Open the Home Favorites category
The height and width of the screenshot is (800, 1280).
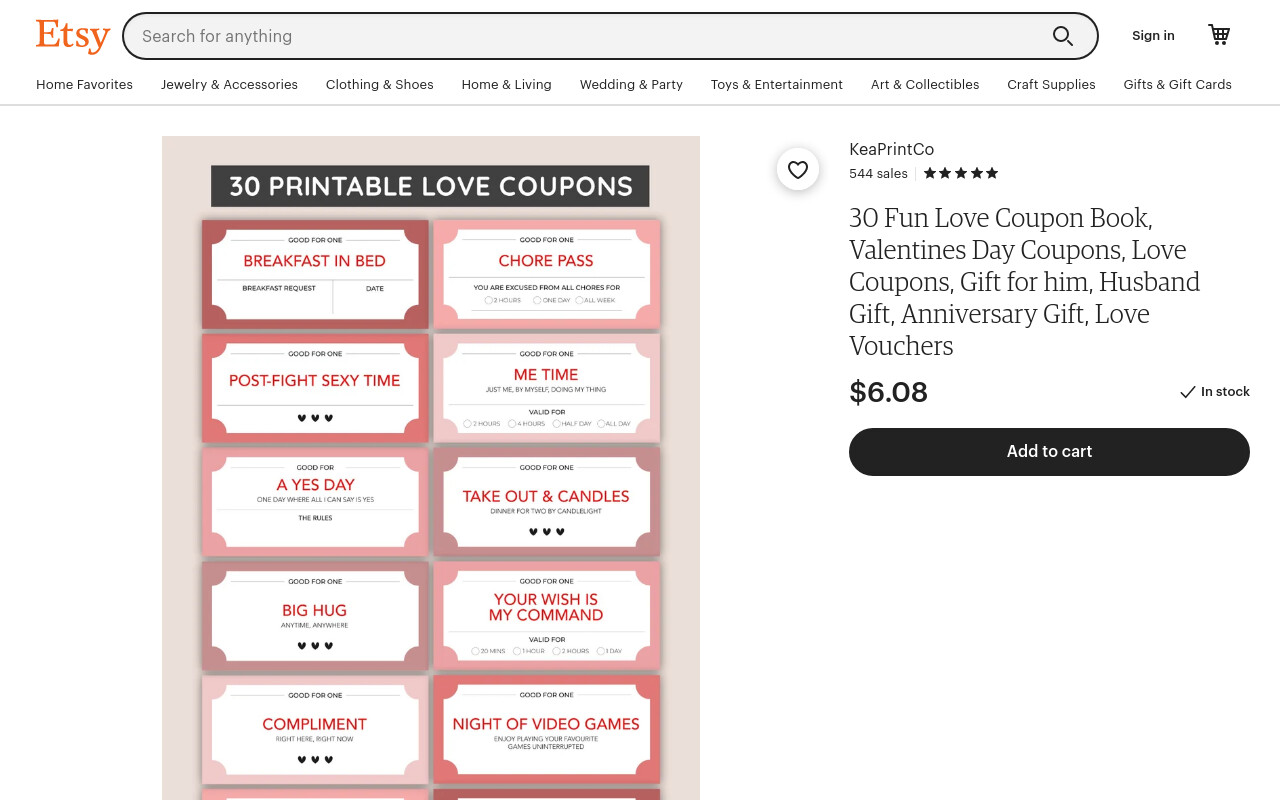coord(84,85)
